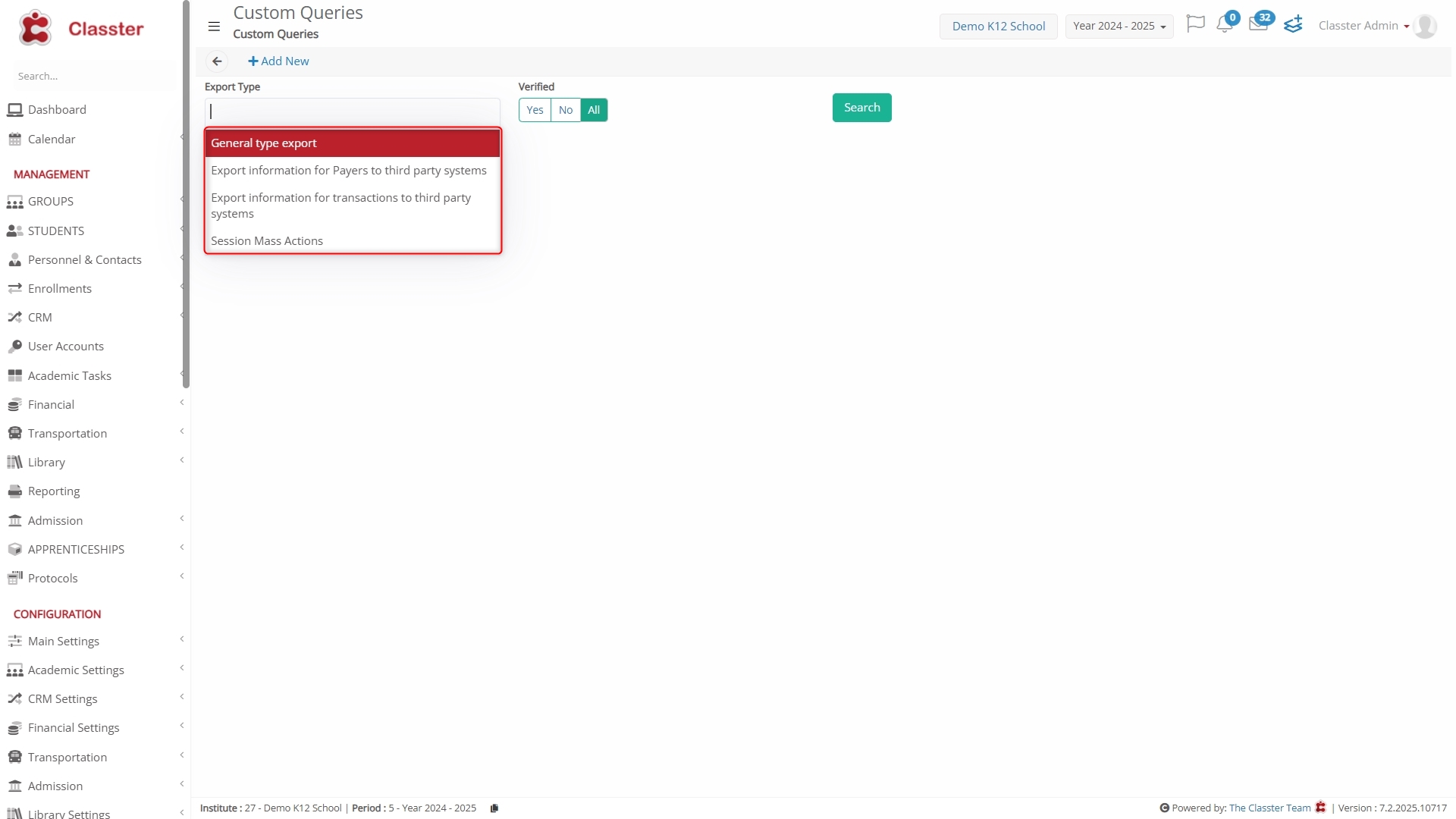The image size is (1456, 819).
Task: Click the Demo K12 School button
Action: point(998,27)
